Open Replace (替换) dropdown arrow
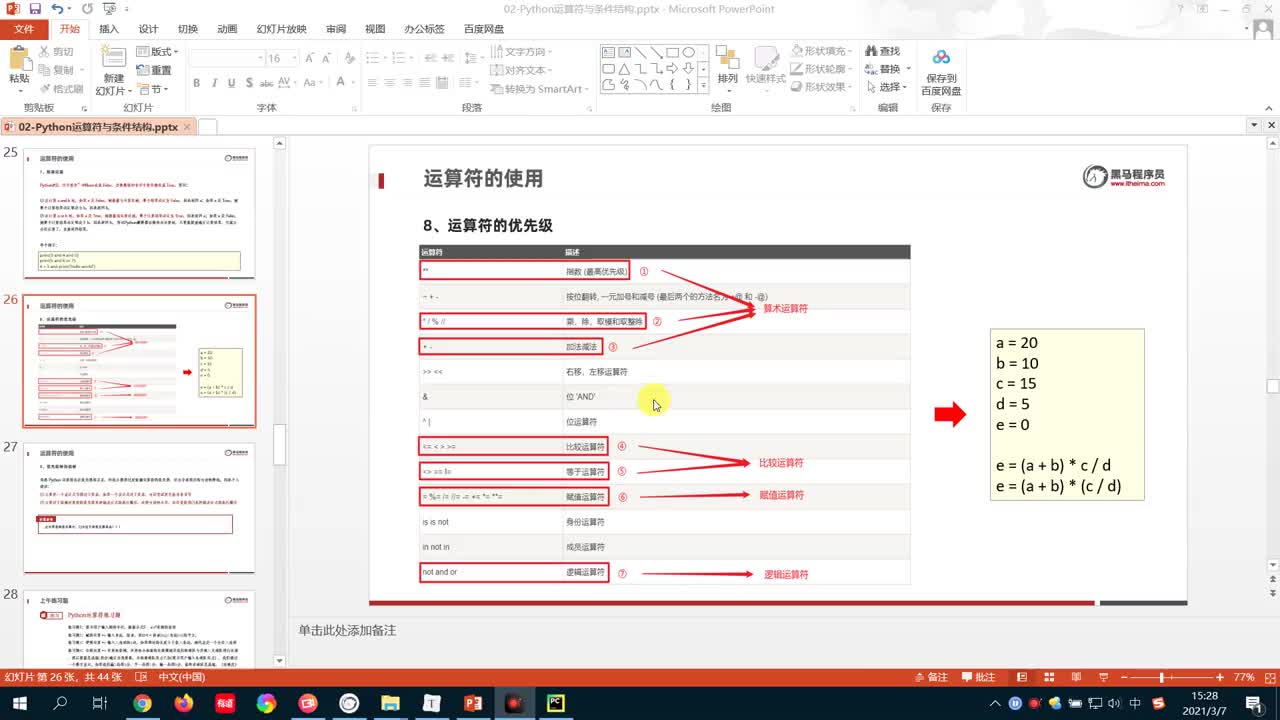 (908, 69)
